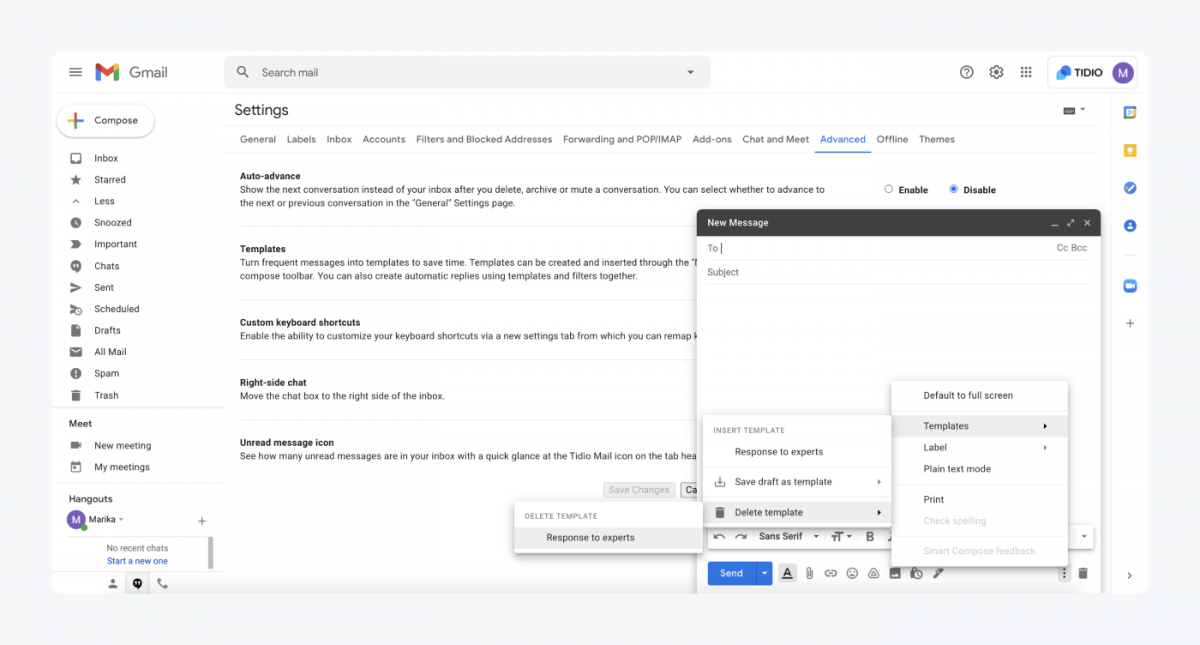Select Disable radio for Auto-advance
The width and height of the screenshot is (1200, 645).
[954, 189]
